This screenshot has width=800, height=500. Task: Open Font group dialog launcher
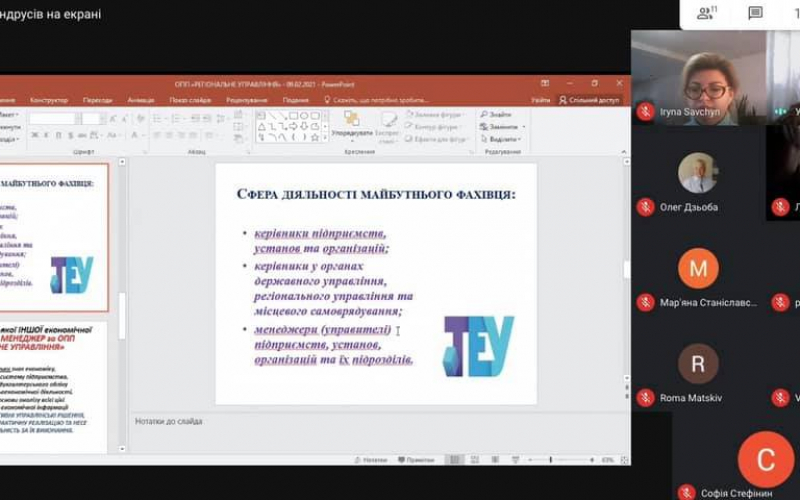[x=145, y=152]
